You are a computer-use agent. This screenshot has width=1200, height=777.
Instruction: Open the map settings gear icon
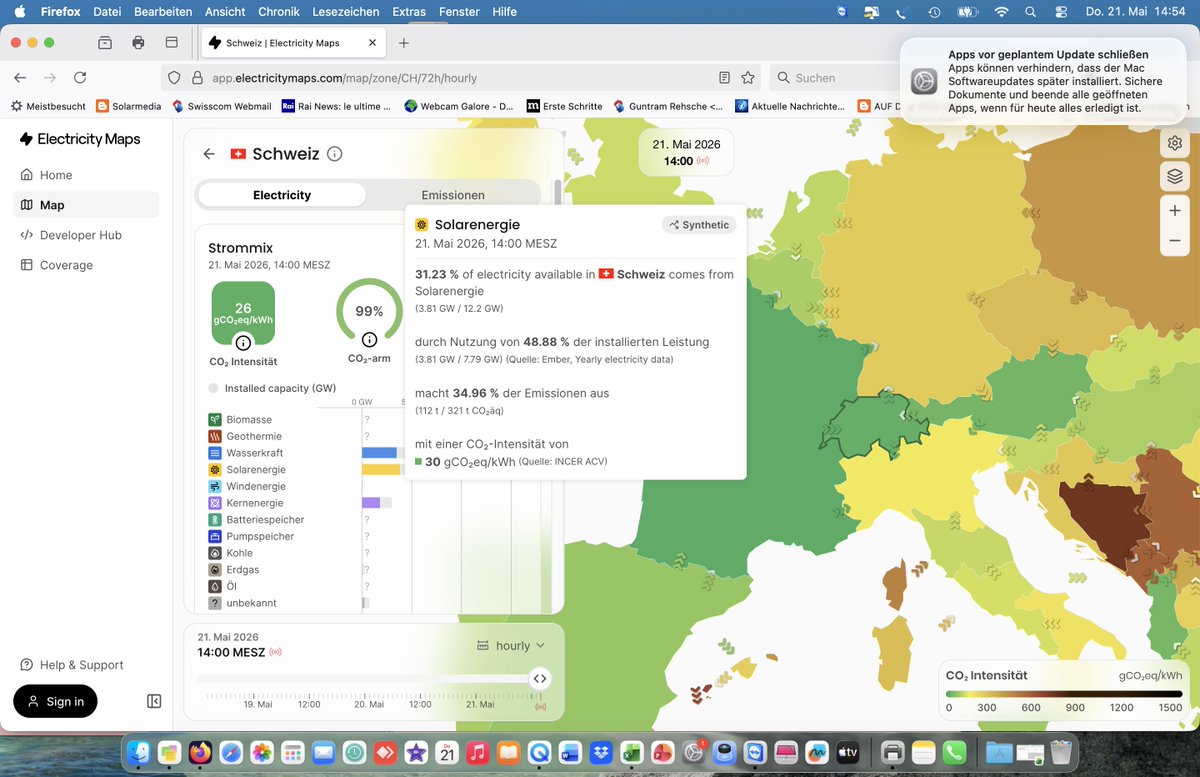[x=1174, y=143]
